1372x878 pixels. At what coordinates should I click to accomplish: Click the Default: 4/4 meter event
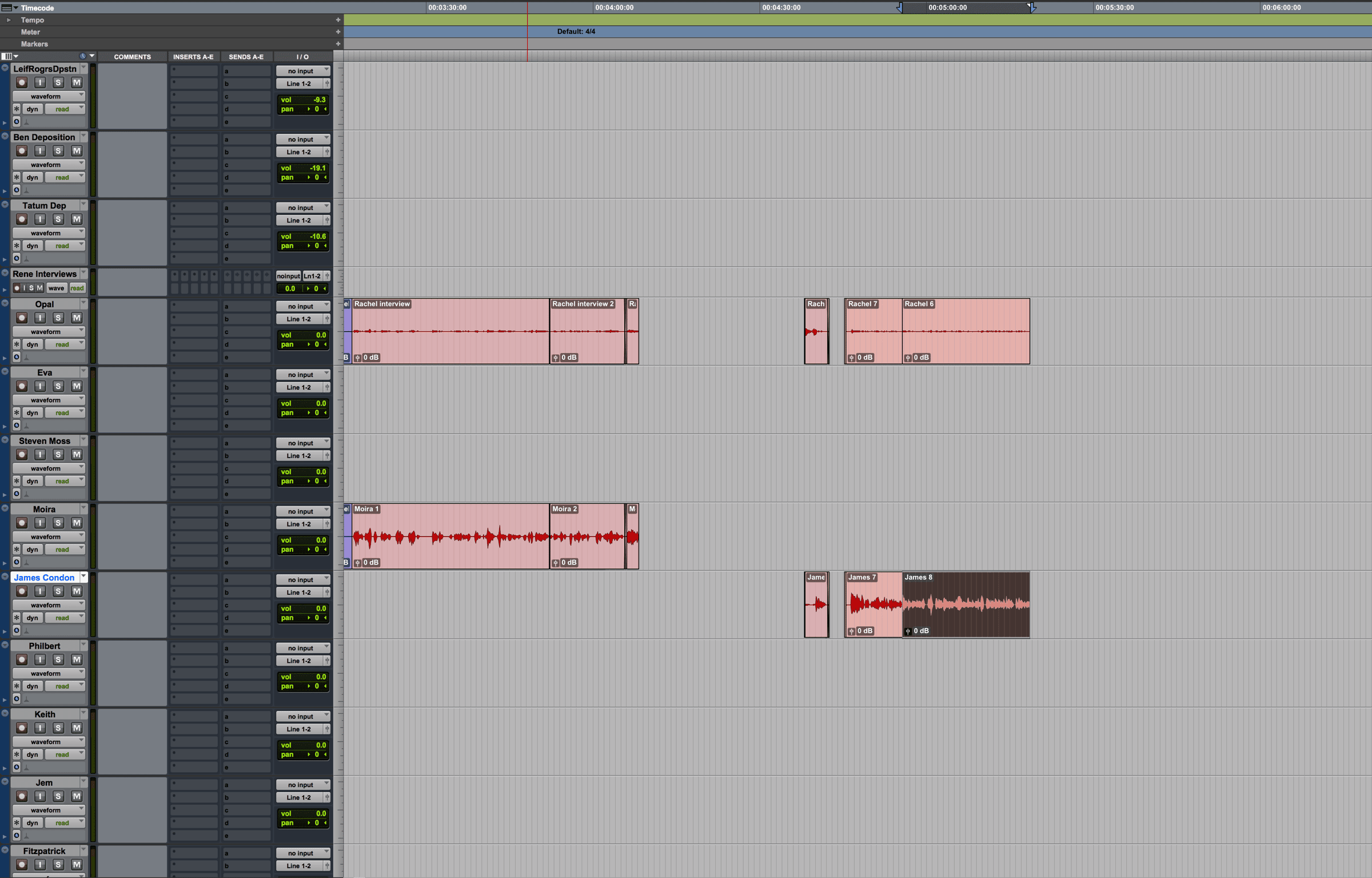pyautogui.click(x=576, y=31)
